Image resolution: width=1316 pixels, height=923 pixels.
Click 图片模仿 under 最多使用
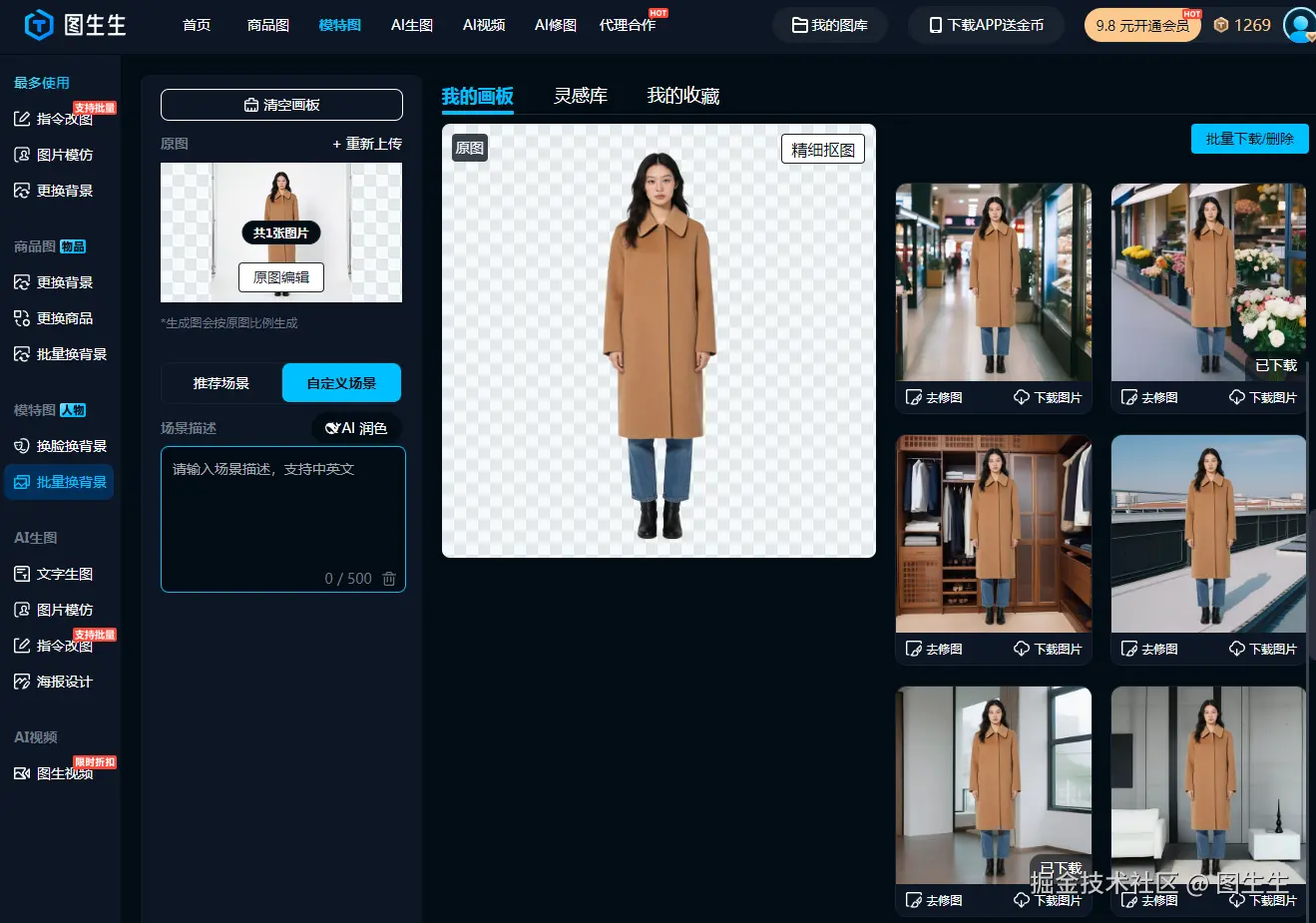[x=54, y=155]
